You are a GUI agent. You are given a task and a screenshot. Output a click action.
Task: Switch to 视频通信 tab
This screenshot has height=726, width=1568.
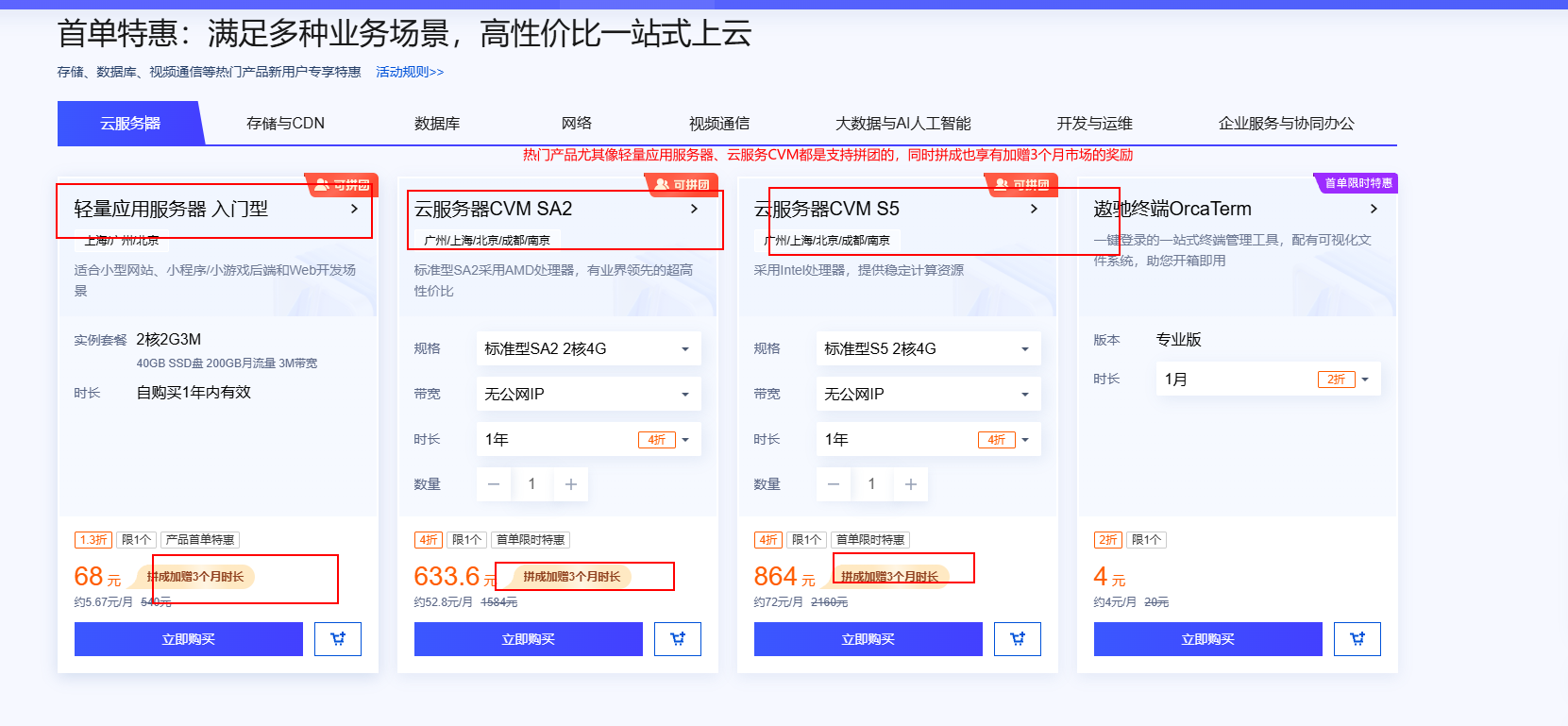click(719, 123)
